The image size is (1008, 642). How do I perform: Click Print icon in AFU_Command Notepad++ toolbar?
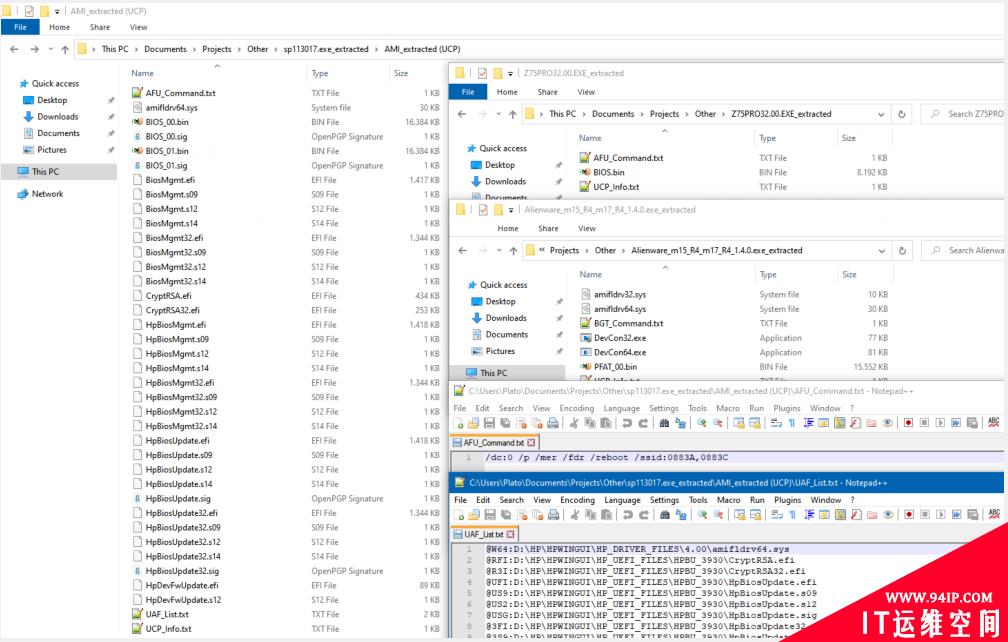[553, 423]
